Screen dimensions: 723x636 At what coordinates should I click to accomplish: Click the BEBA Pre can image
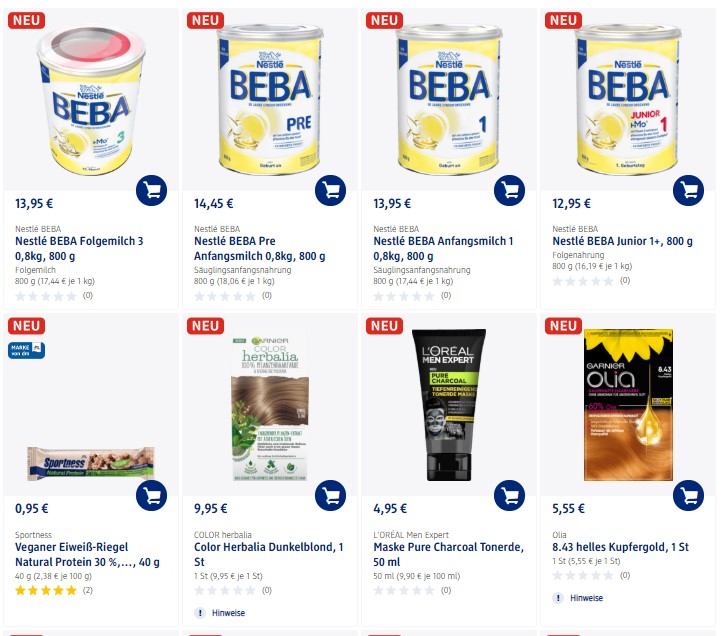tap(270, 99)
